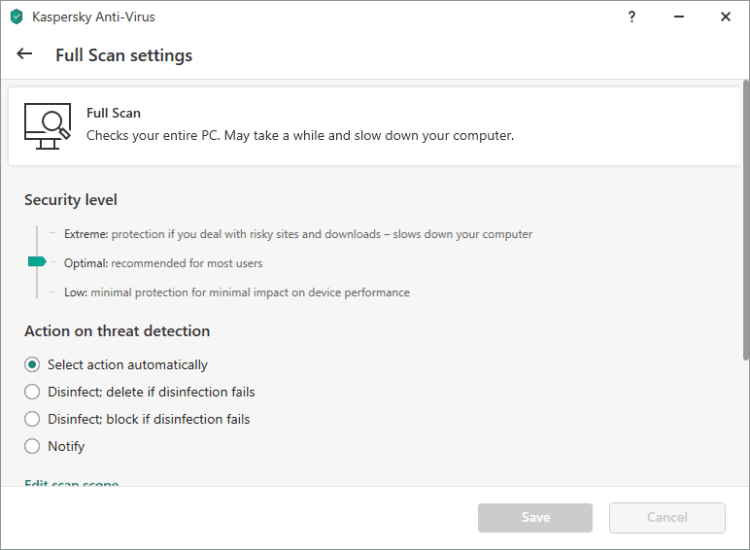
Task: Select Disinfect; delete if disinfection fails
Action: tap(32, 392)
